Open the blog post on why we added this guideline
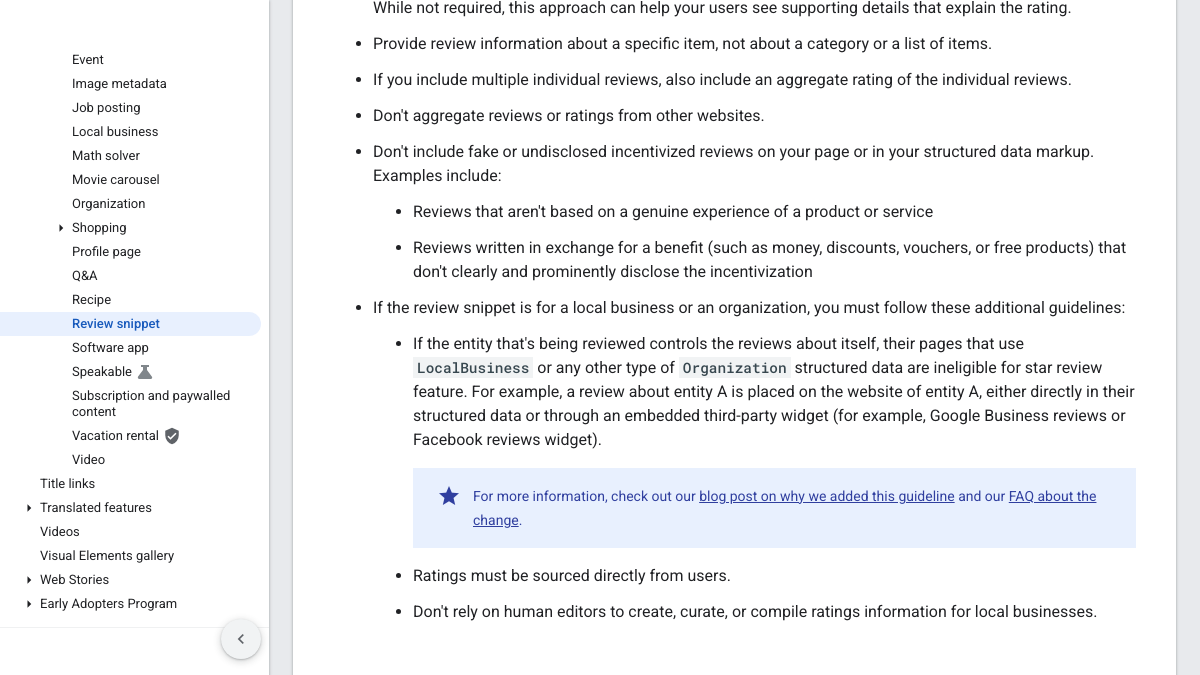The width and height of the screenshot is (1200, 675). [x=826, y=496]
